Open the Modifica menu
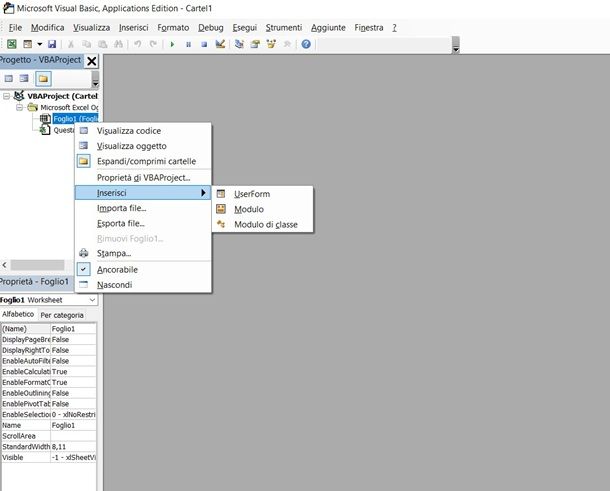 47,28
